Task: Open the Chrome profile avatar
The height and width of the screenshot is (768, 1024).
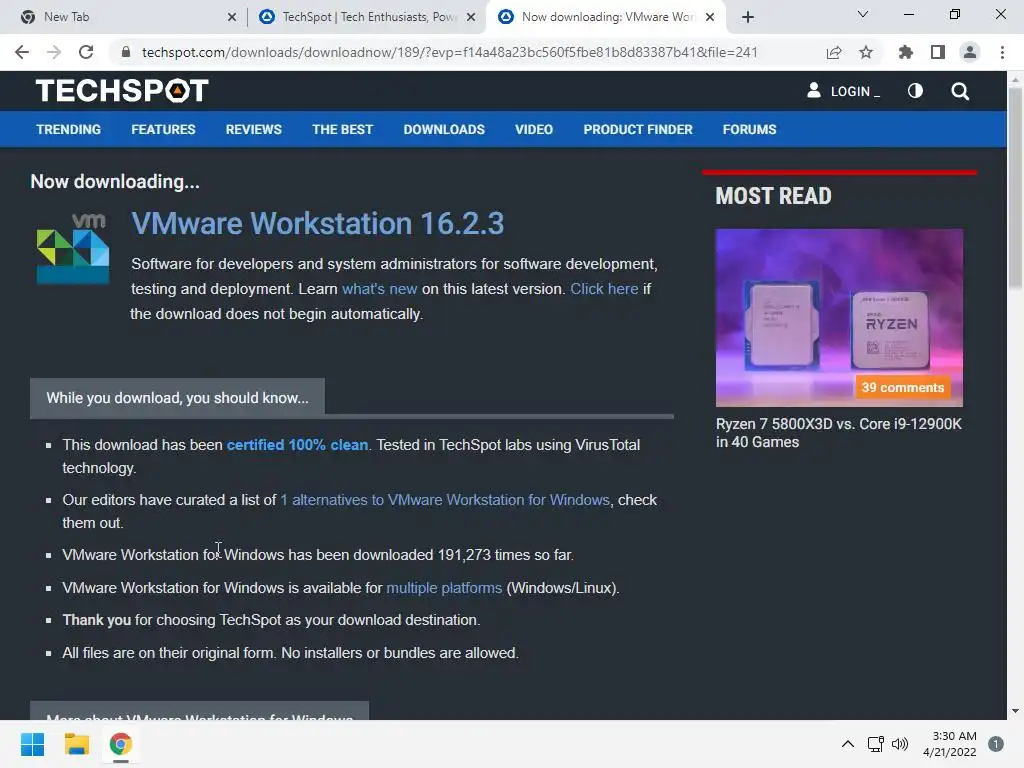Action: tap(970, 52)
